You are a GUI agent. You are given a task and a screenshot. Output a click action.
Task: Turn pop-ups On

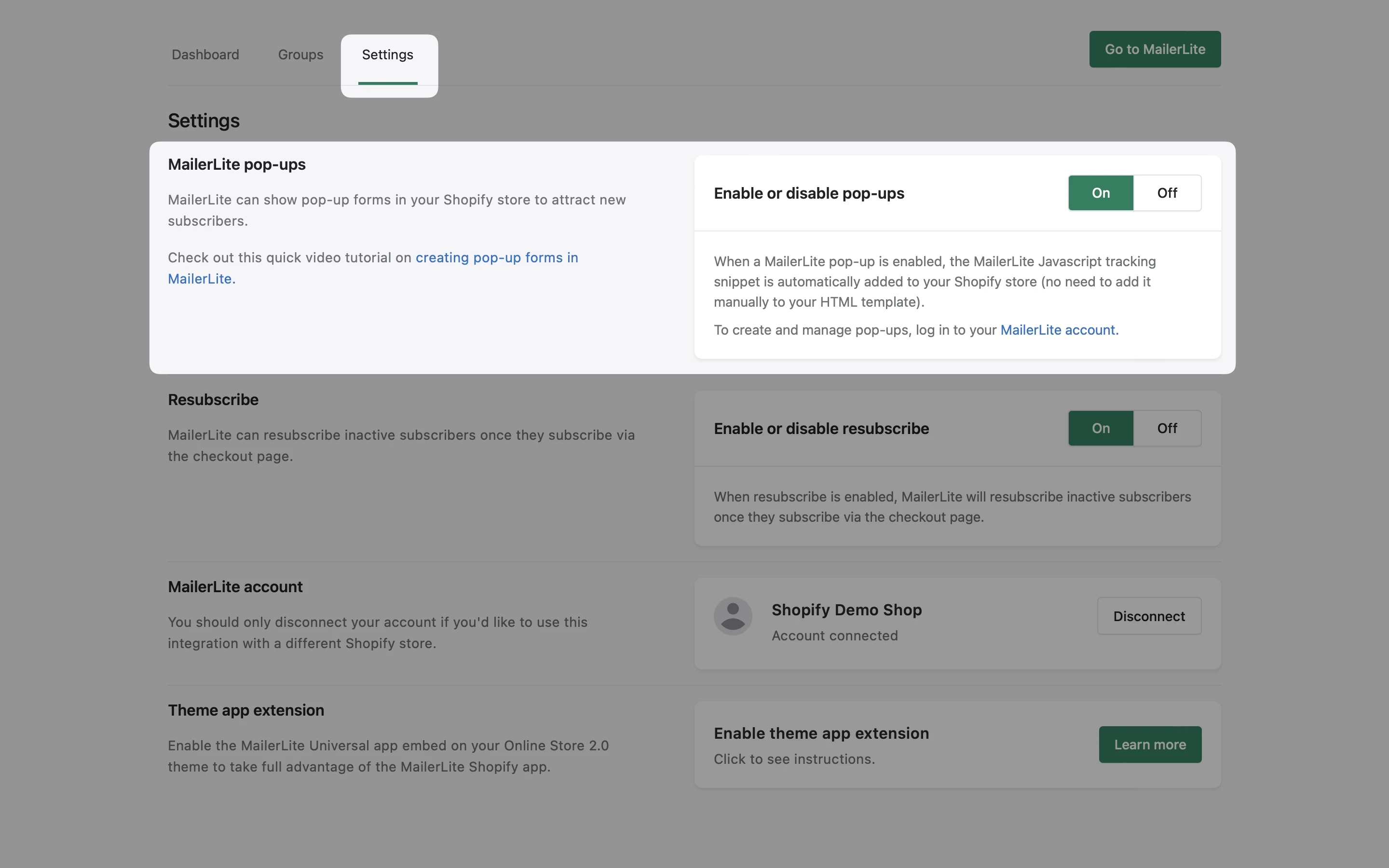click(1100, 193)
